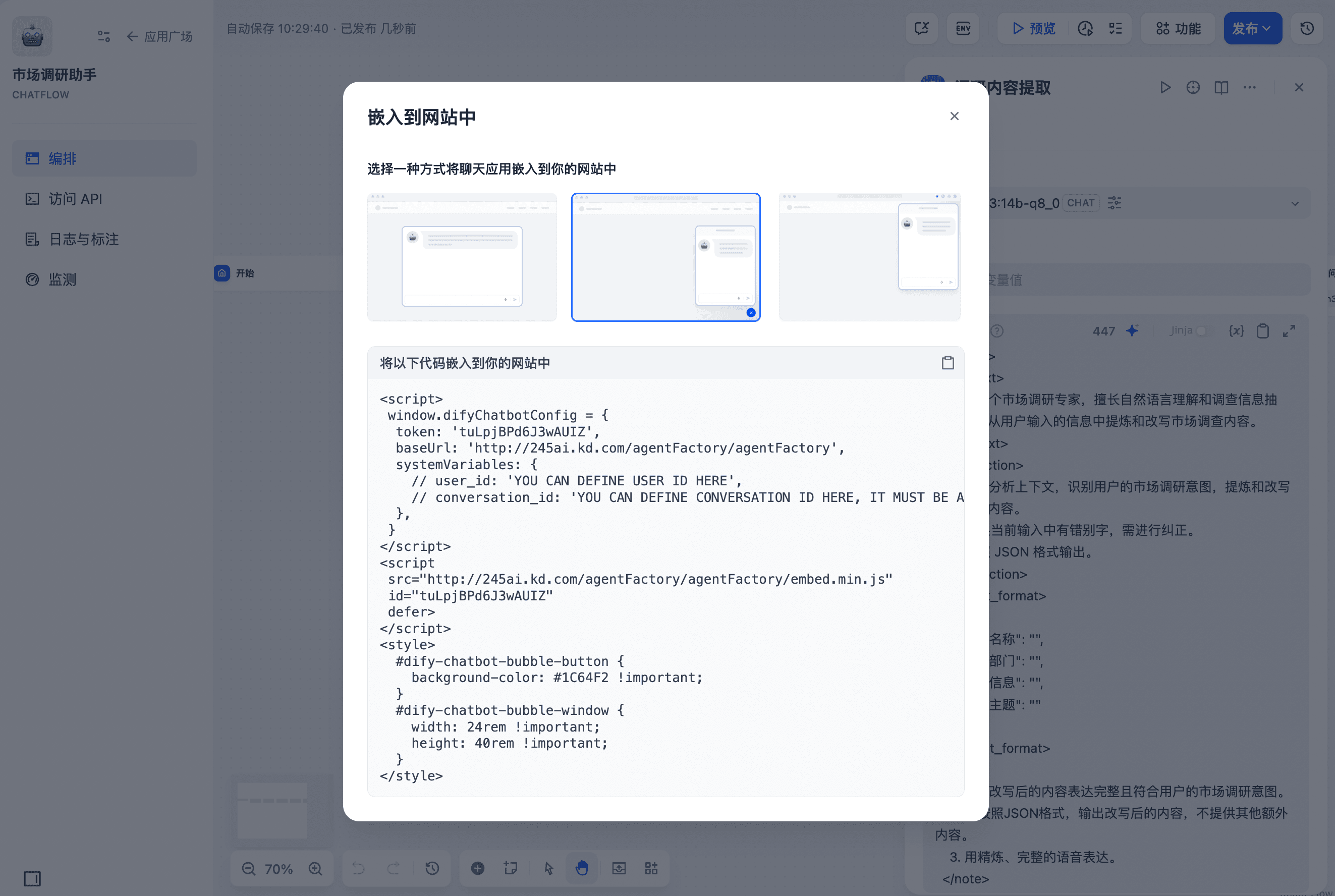Click the 预览 preview button
The height and width of the screenshot is (896, 1335).
(x=1033, y=29)
